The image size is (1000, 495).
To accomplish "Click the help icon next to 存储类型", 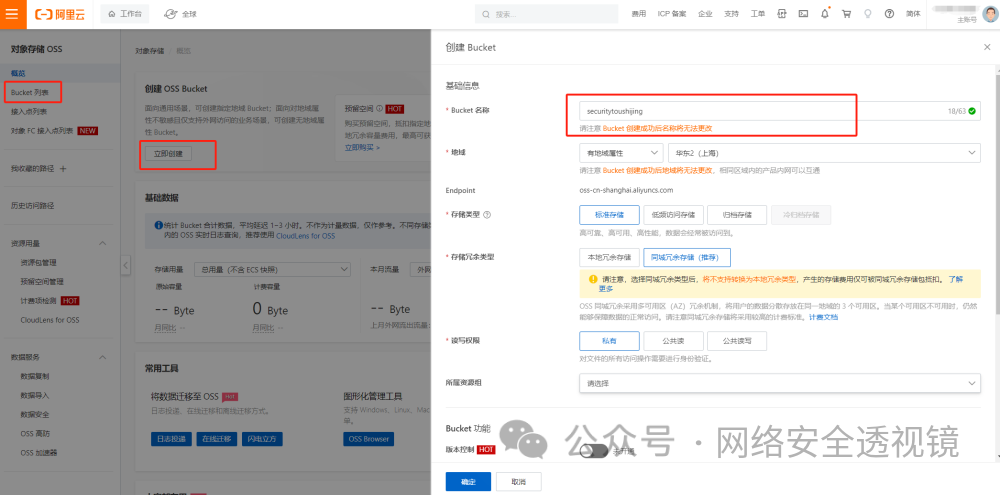I will tap(488, 215).
